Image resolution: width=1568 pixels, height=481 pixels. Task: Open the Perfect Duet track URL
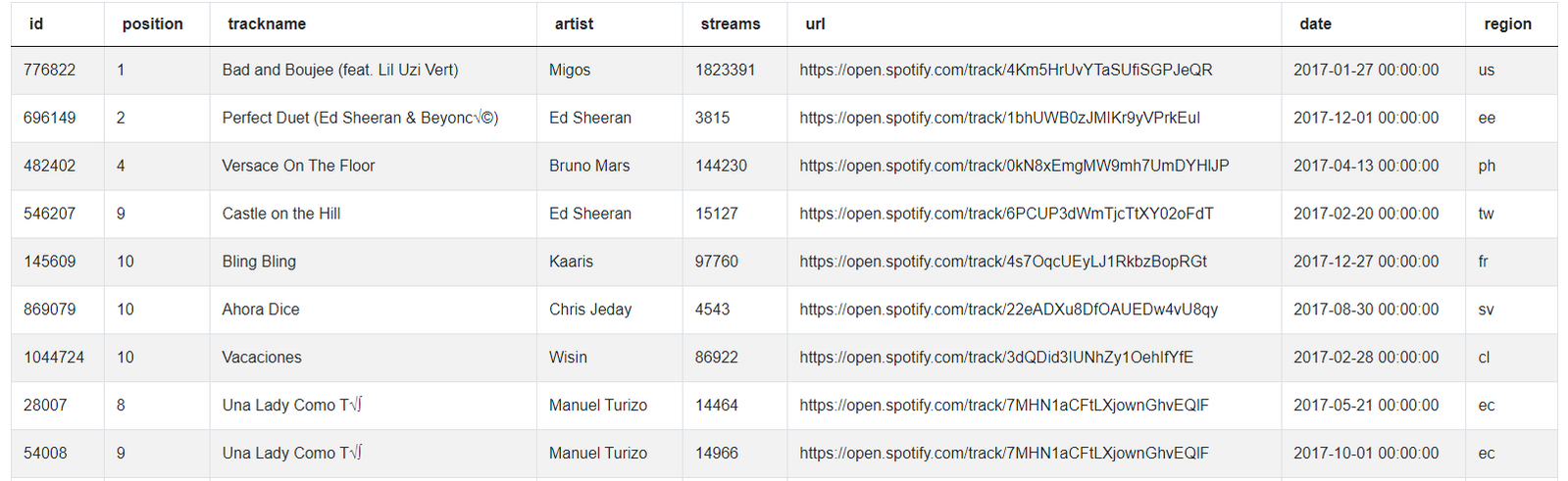(x=999, y=118)
